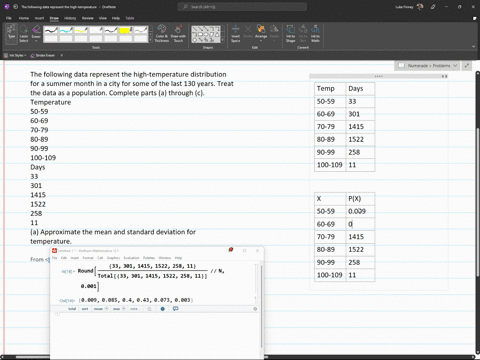Image resolution: width=480 pixels, height=360 pixels.
Task: Expand the pen gallery more arrow
Action: (151, 40)
